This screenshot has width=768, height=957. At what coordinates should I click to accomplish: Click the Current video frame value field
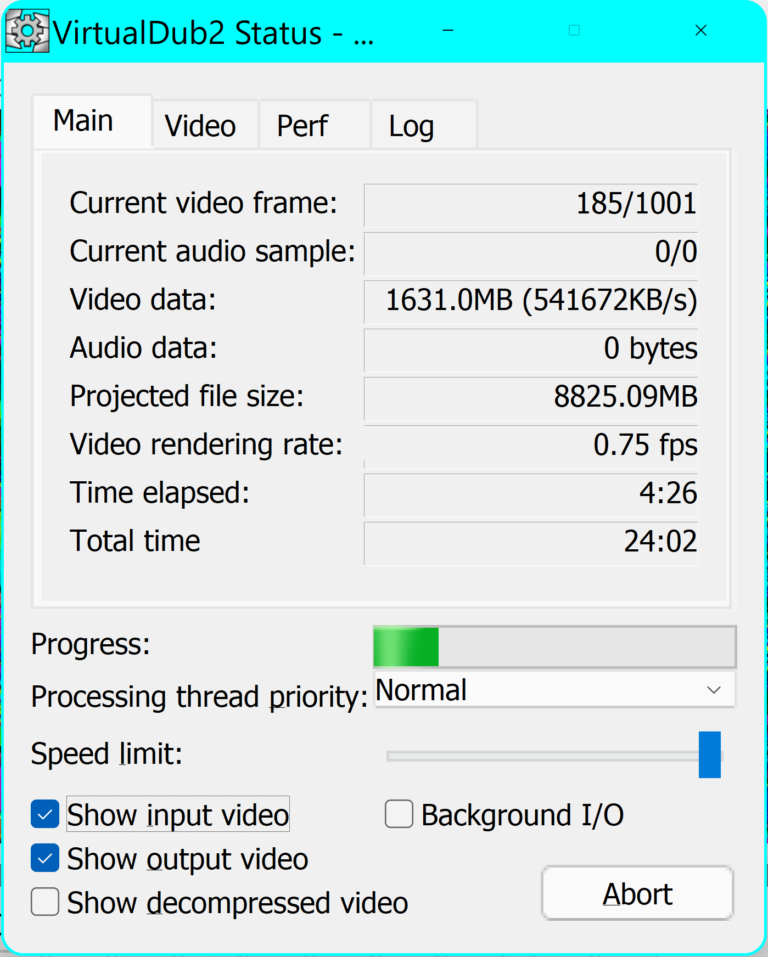click(531, 204)
